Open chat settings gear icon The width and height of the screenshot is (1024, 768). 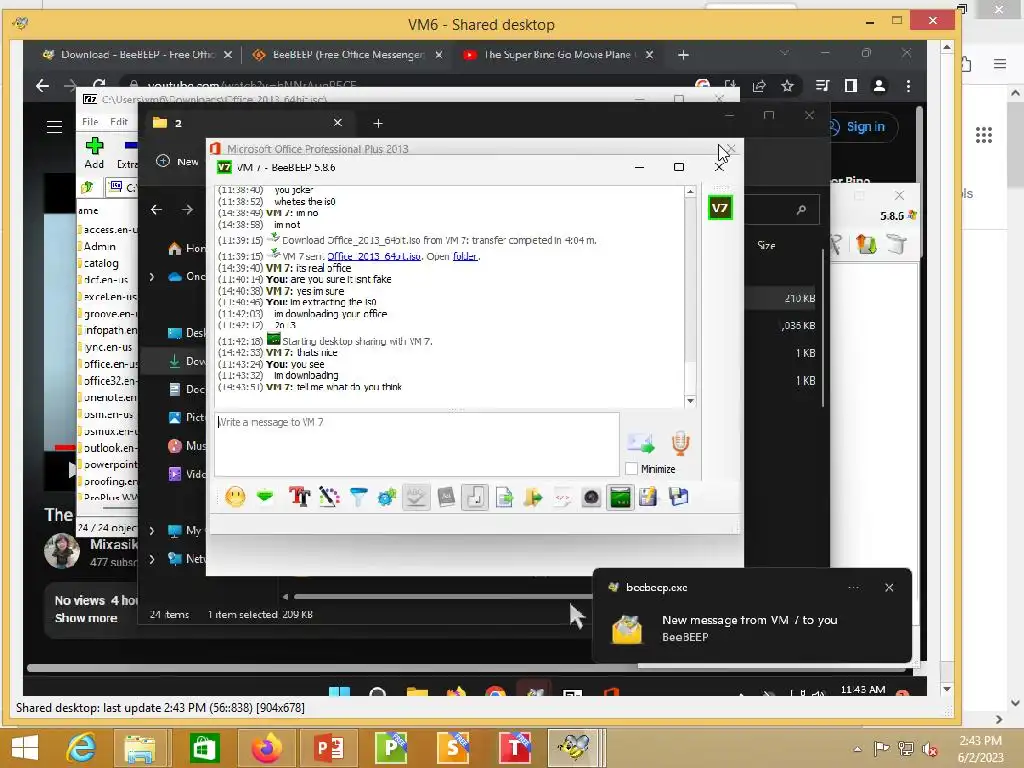[x=387, y=497]
